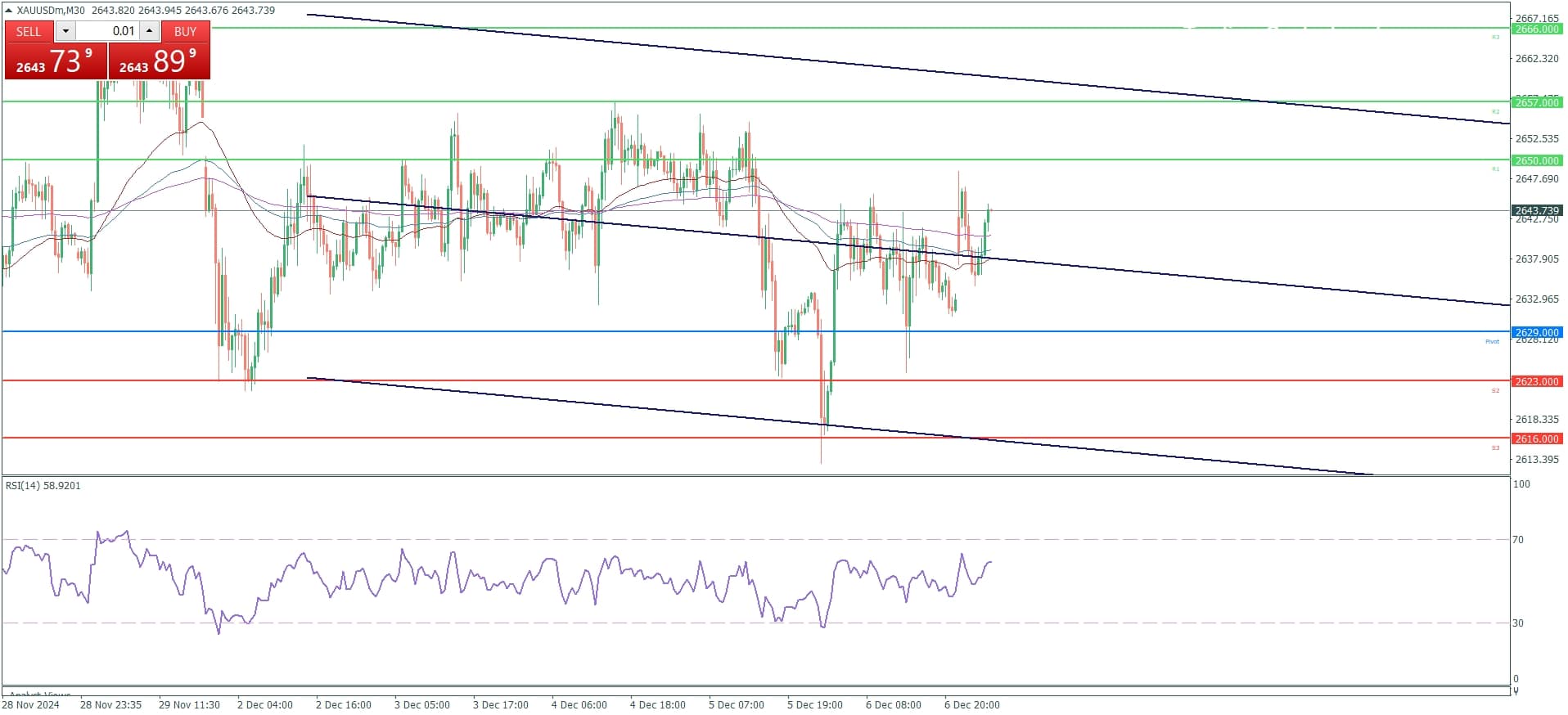Click the current price tag 2643.739
Image resolution: width=1568 pixels, height=715 pixels.
click(x=1537, y=210)
